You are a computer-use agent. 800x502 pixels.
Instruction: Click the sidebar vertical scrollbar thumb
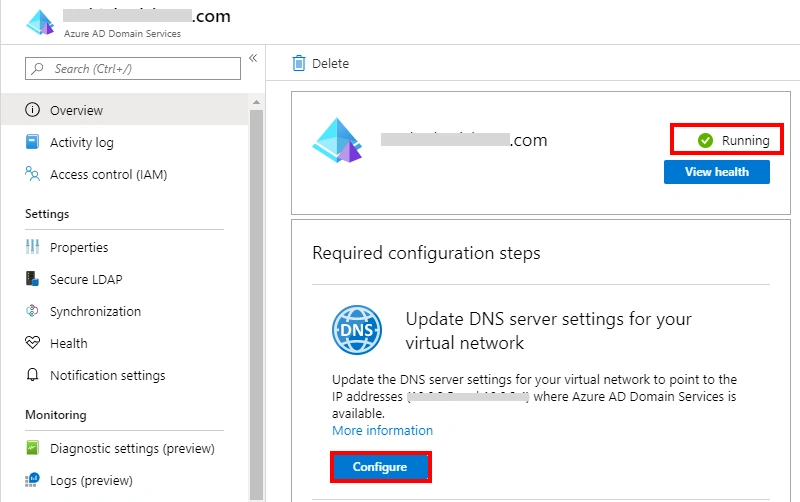click(256, 304)
